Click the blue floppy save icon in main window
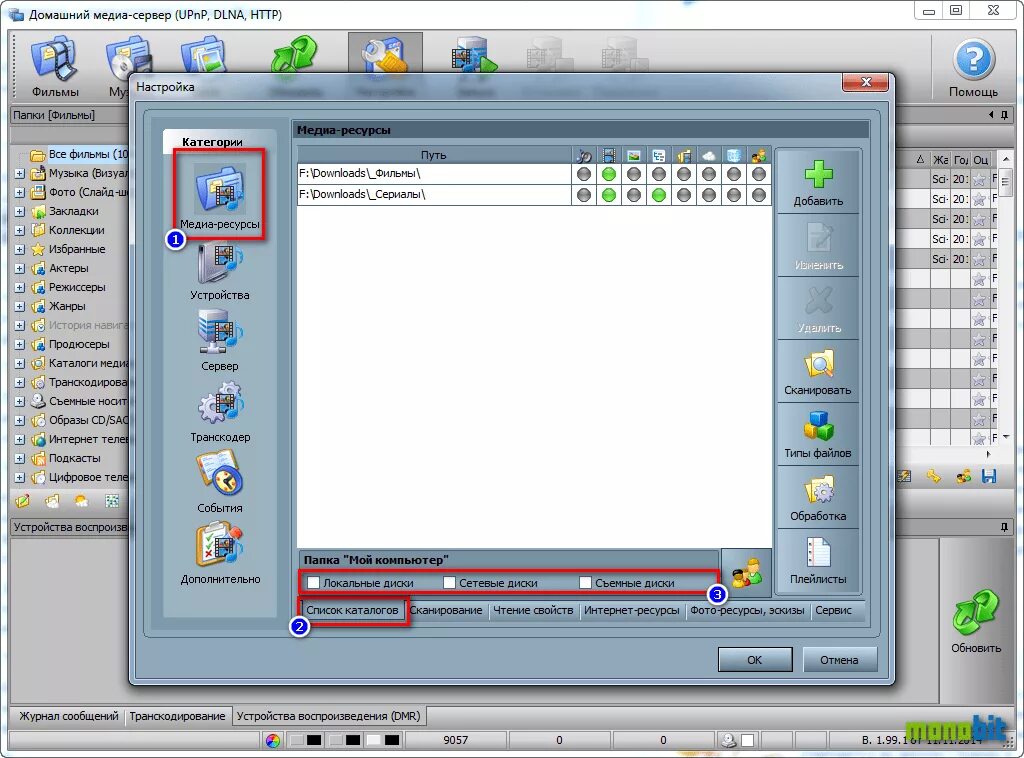 (989, 477)
